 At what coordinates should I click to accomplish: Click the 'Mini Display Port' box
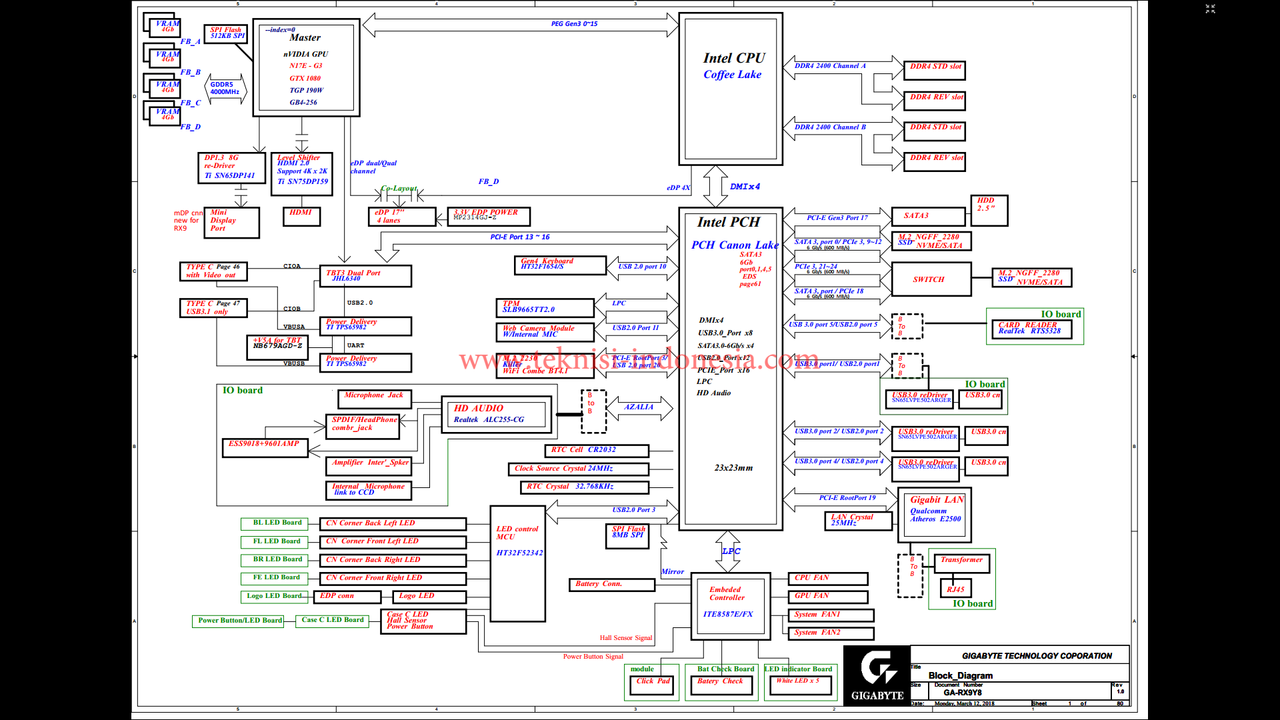tap(230, 222)
